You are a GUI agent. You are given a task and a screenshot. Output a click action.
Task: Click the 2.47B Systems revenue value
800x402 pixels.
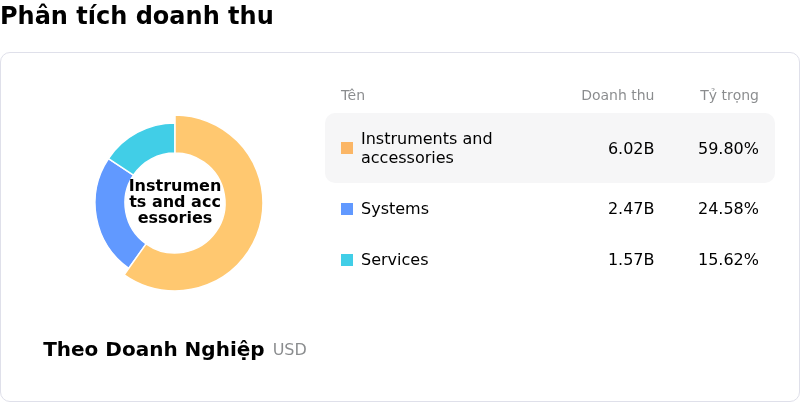point(631,209)
